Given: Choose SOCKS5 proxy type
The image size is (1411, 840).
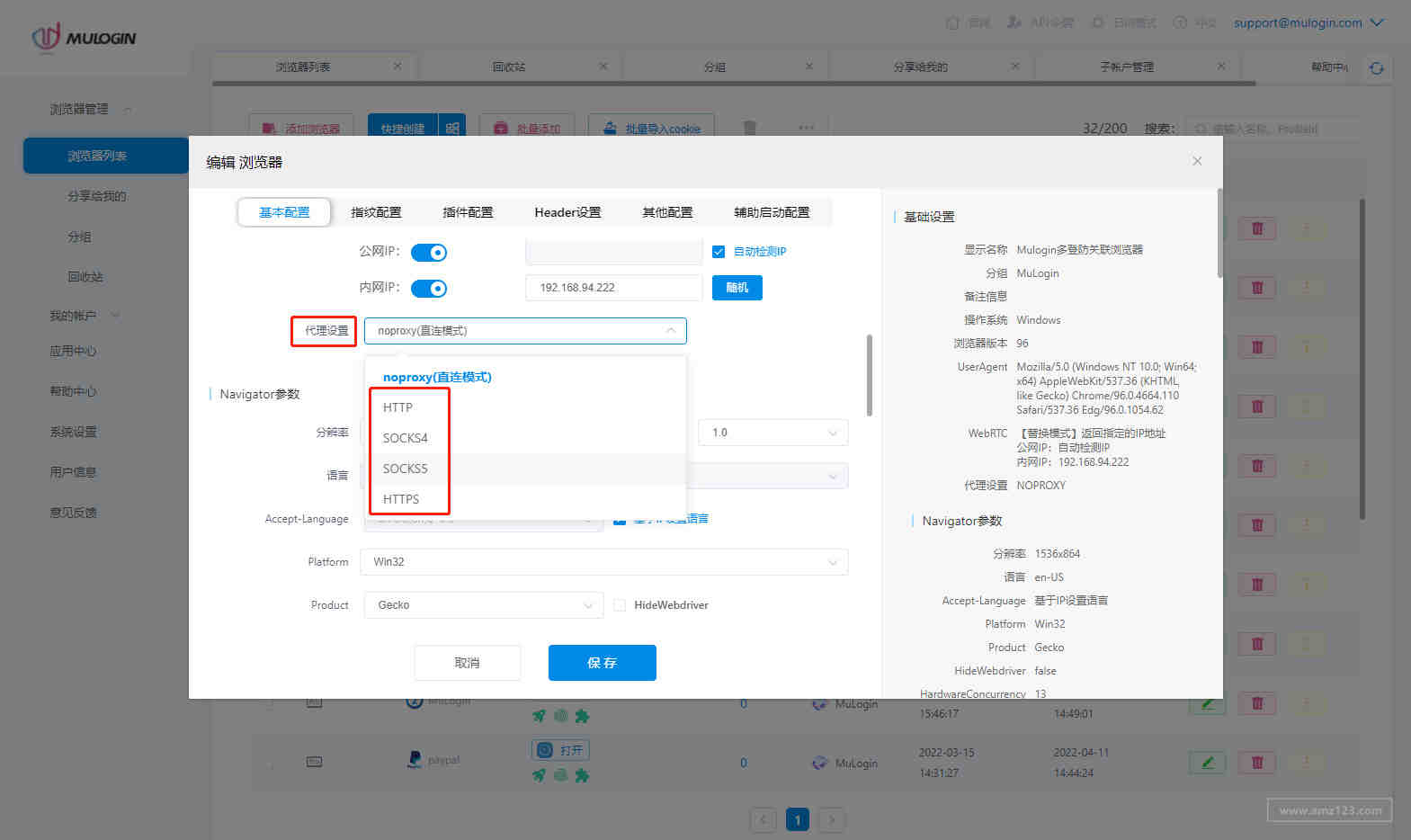Looking at the screenshot, I should 405,469.
